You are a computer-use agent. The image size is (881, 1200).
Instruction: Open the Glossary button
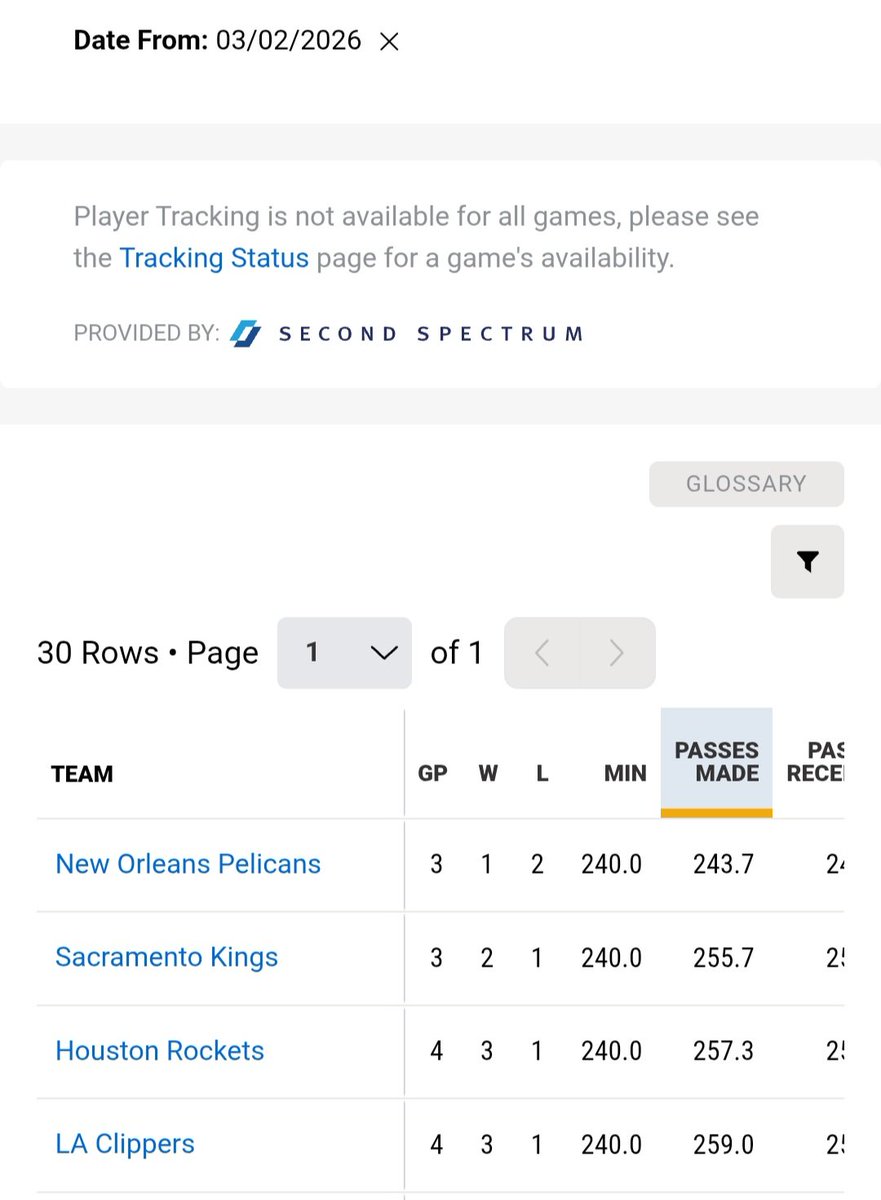746,484
